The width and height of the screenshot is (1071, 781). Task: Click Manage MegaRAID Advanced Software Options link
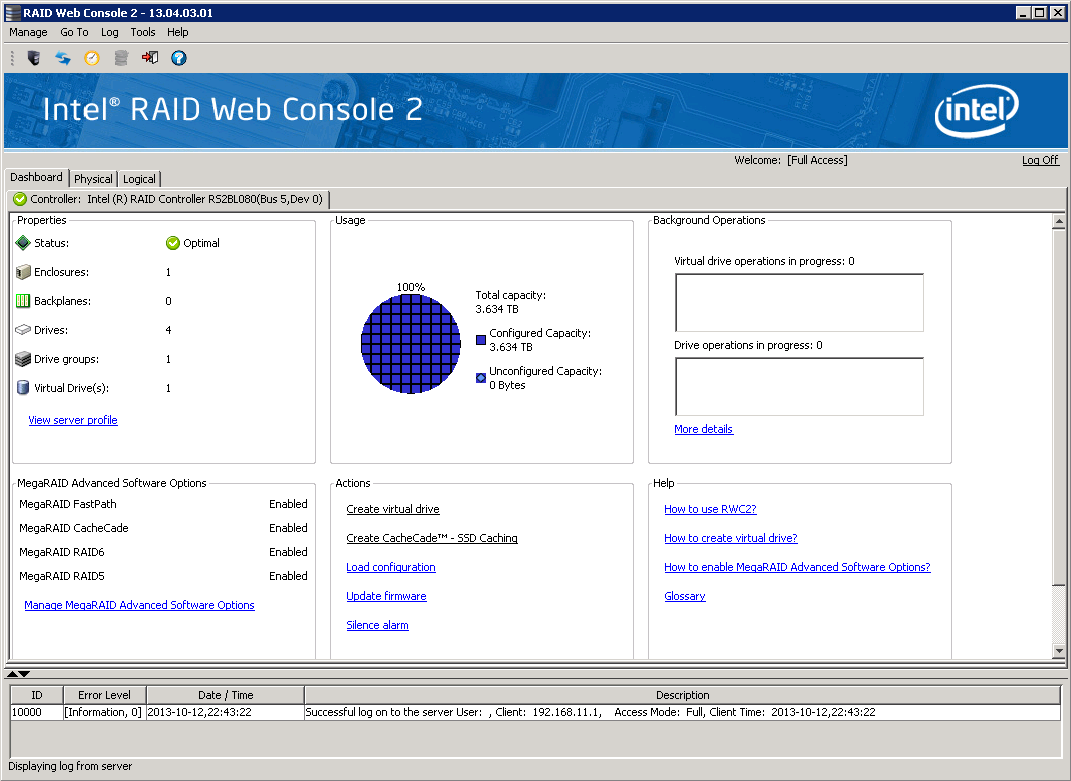139,605
